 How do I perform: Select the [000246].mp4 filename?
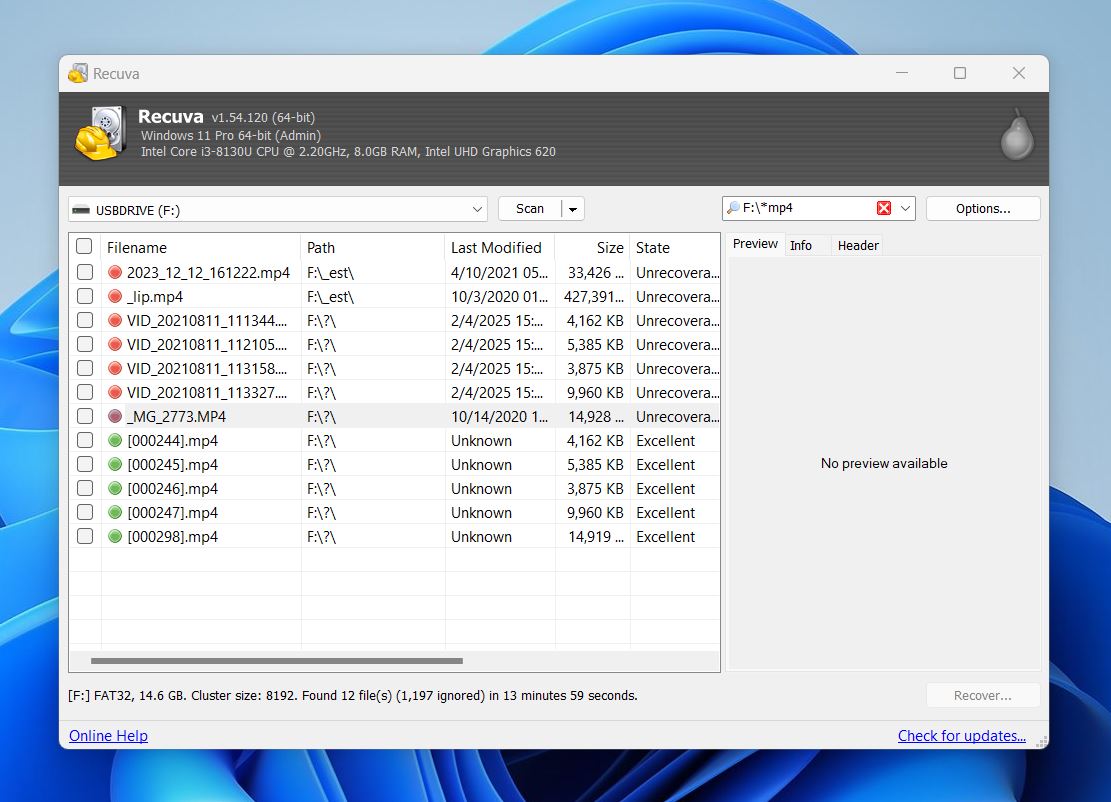pos(172,489)
